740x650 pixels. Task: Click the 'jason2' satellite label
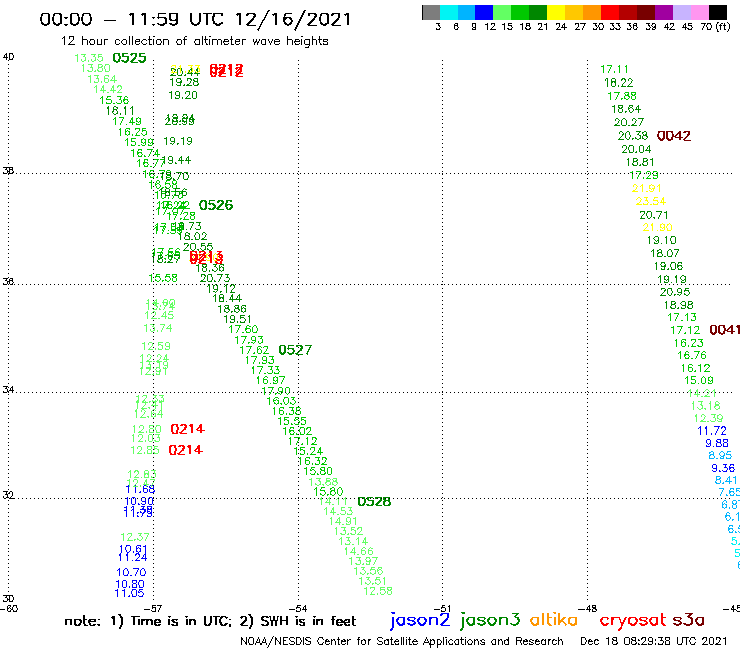(420, 620)
